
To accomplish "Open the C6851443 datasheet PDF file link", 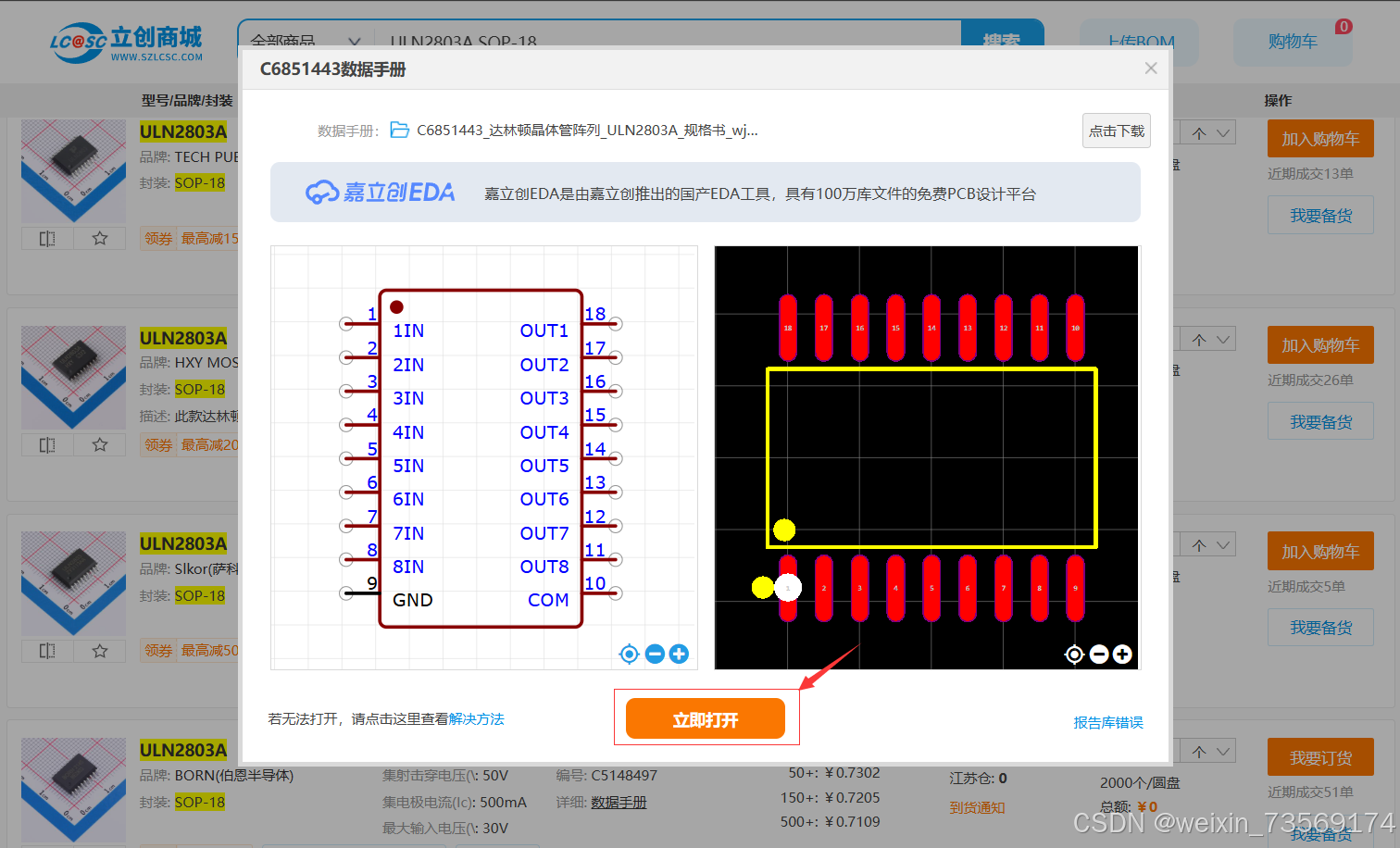I will click(x=587, y=131).
